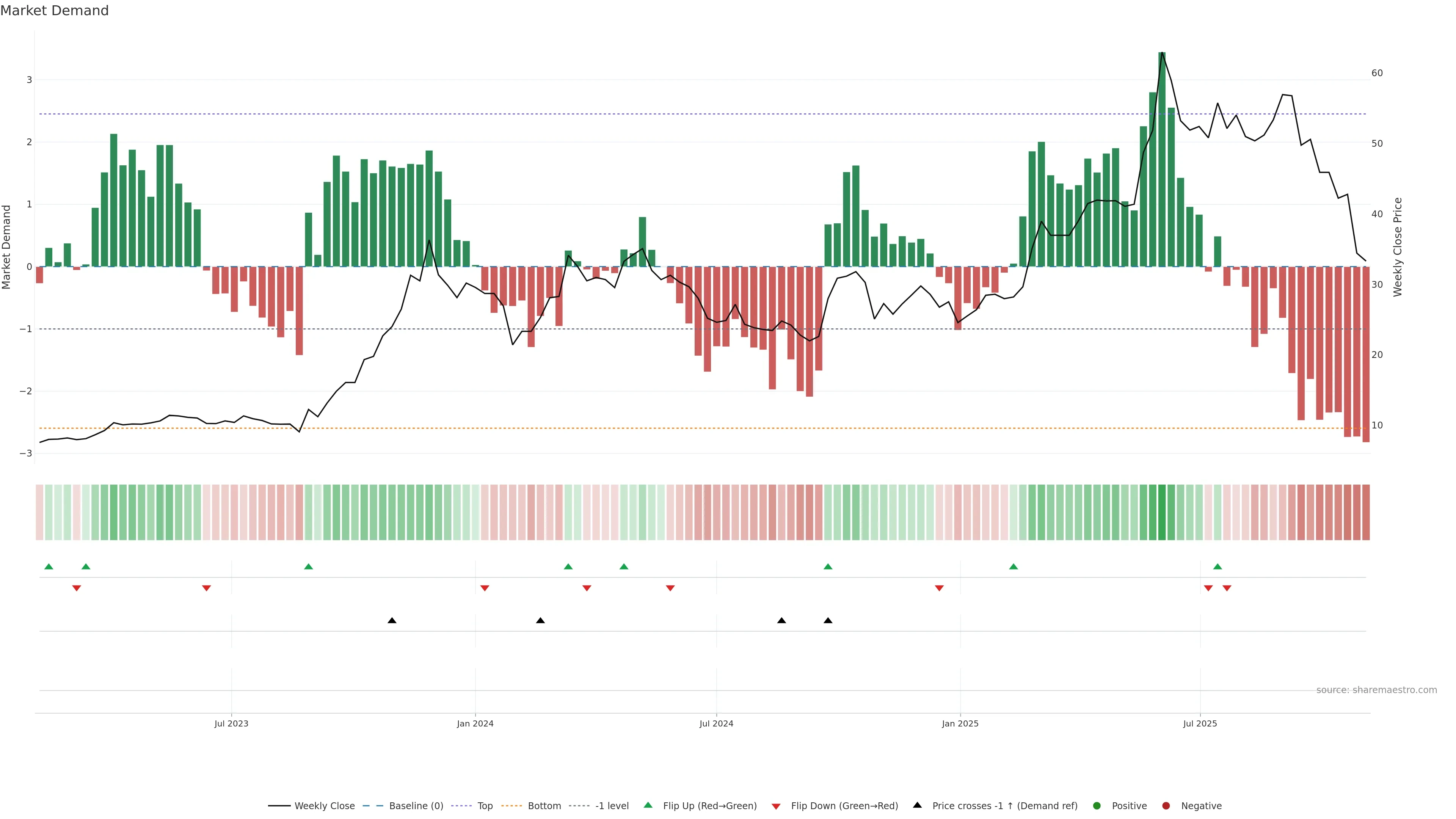The height and width of the screenshot is (819, 1456).
Task: Click the leftmost black price-cross triangle marker
Action: click(x=392, y=621)
